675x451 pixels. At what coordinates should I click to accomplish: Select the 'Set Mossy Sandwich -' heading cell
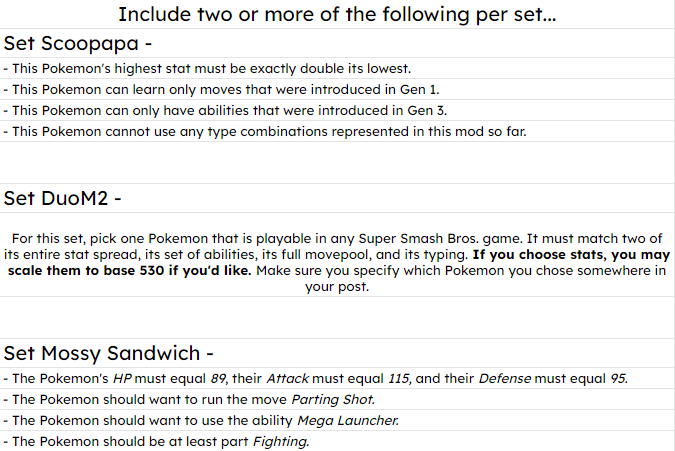(x=108, y=353)
